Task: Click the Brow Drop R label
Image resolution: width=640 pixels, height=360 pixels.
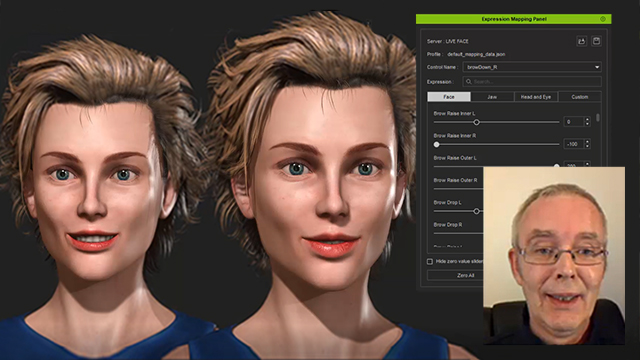Action: [448, 224]
